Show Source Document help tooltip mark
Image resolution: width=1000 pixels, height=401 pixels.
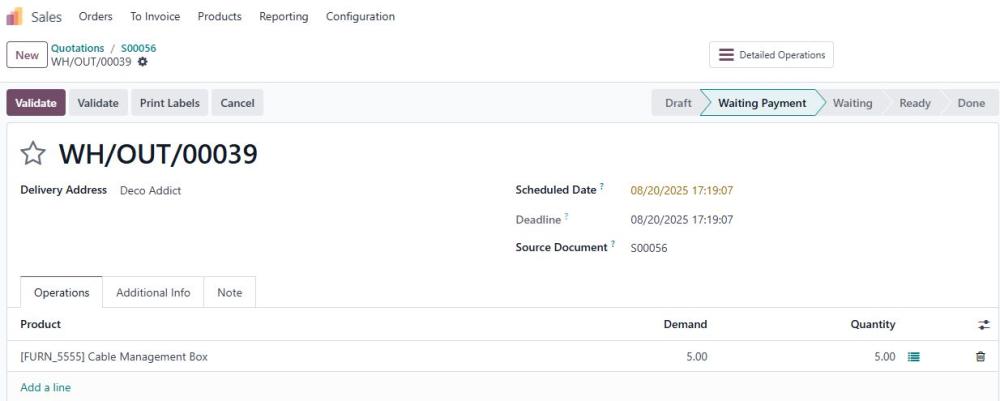point(613,244)
